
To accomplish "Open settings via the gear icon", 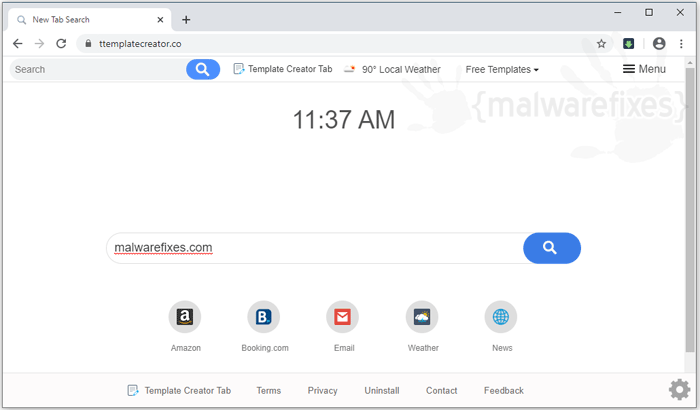I will click(x=679, y=389).
